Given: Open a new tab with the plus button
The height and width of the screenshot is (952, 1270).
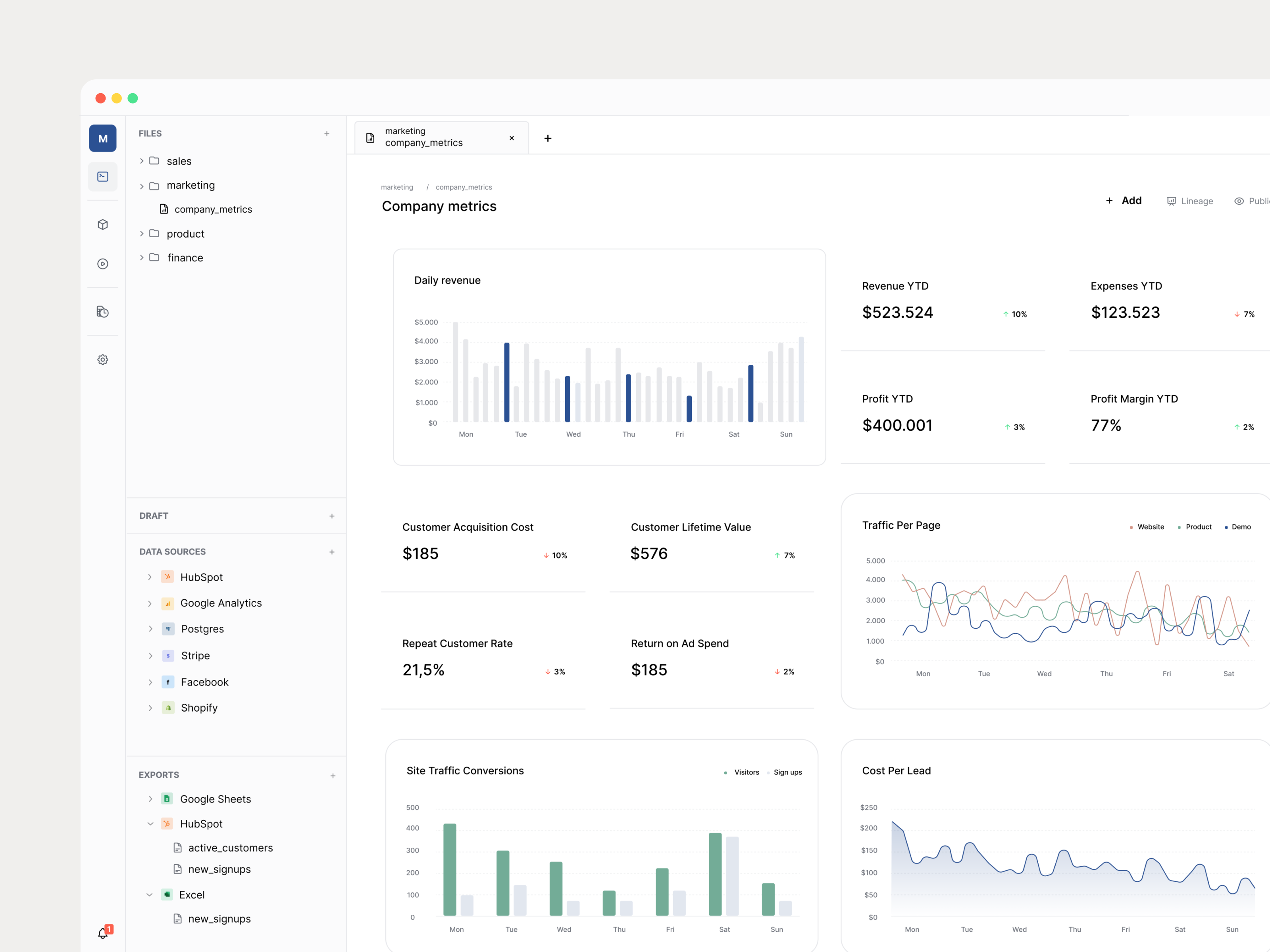Looking at the screenshot, I should 548,138.
